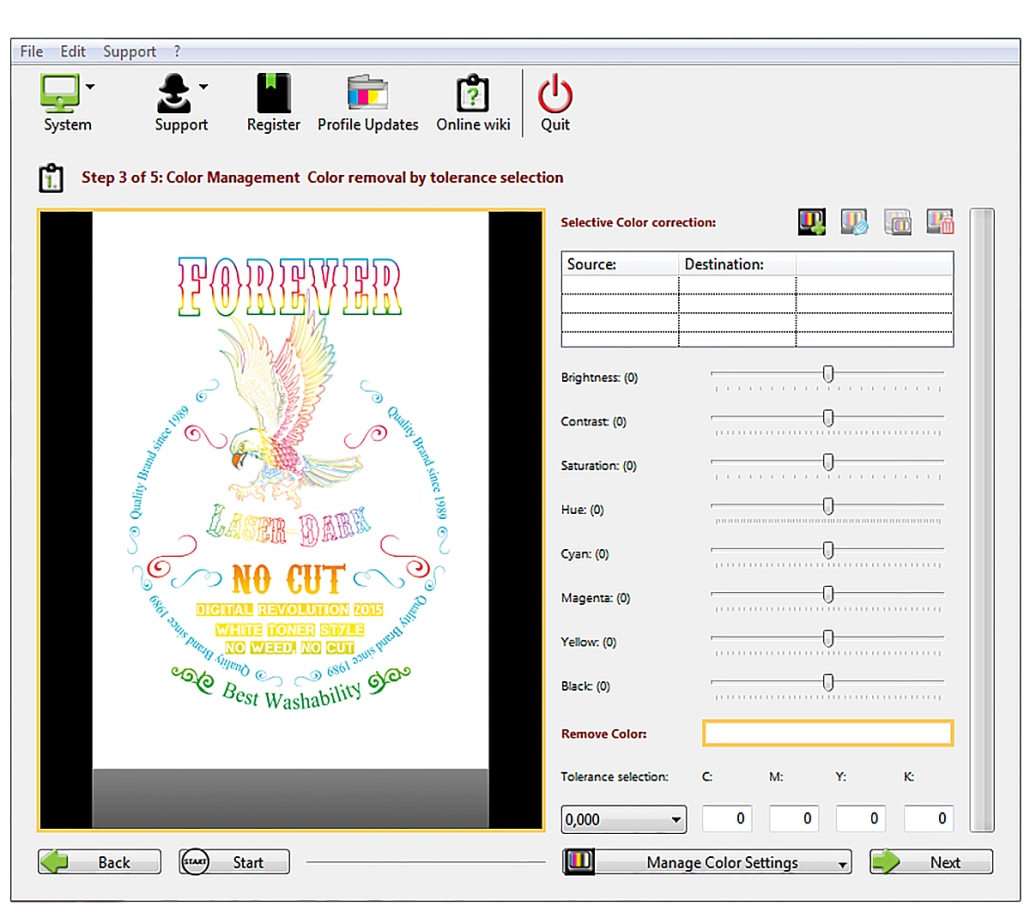Click the duplicate color correction icon
This screenshot has width=1030, height=912.
click(897, 222)
